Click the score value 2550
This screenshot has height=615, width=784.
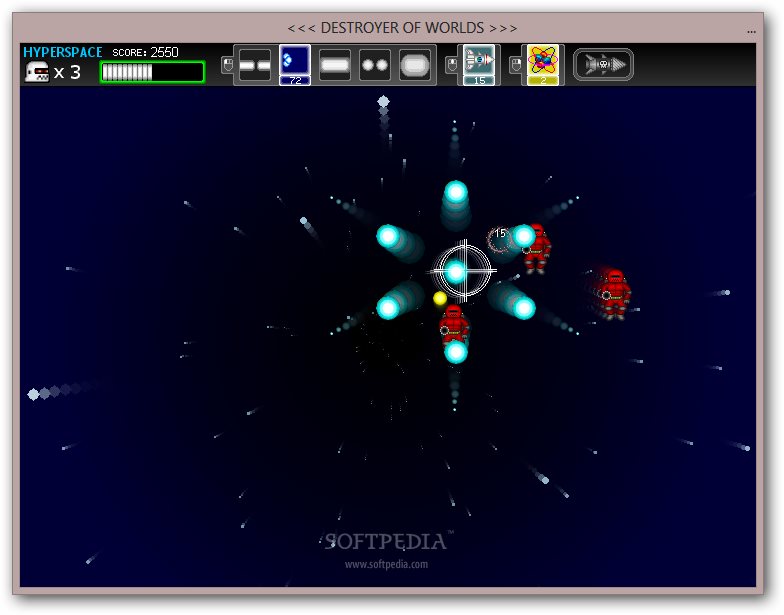pyautogui.click(x=164, y=52)
